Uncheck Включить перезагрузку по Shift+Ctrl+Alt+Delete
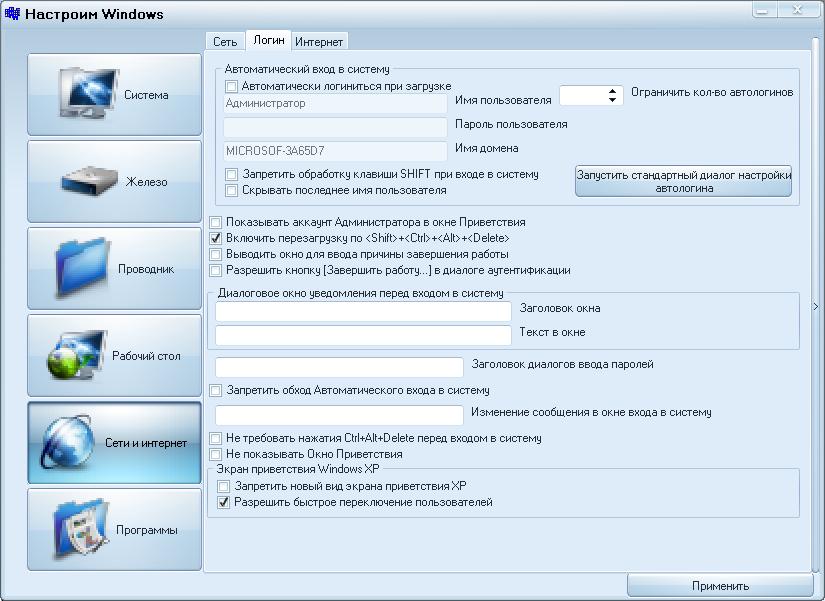The image size is (825, 601). point(215,238)
